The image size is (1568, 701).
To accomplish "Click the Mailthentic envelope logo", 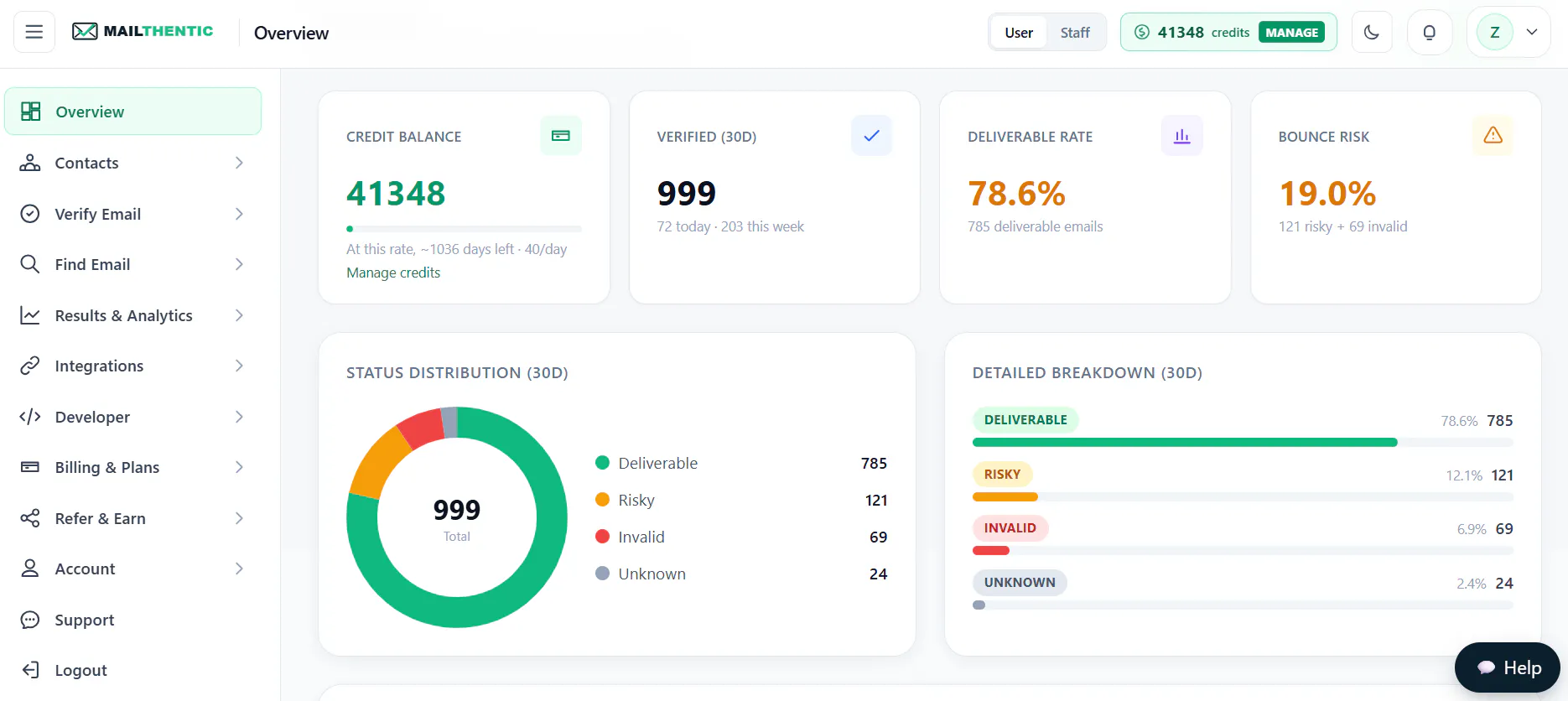I will tap(85, 32).
